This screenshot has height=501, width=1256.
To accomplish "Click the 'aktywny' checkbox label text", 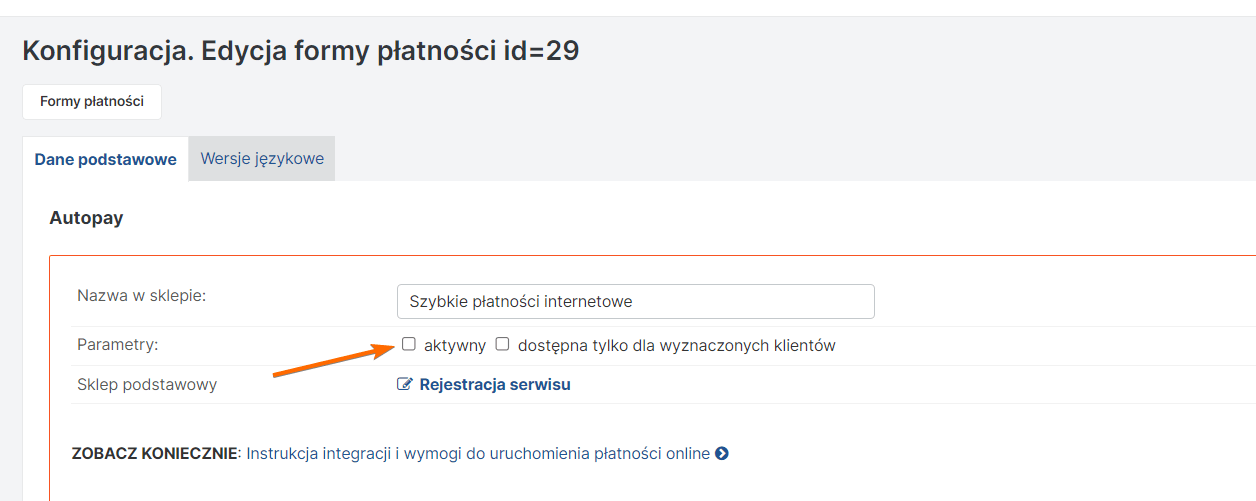I will pos(454,346).
